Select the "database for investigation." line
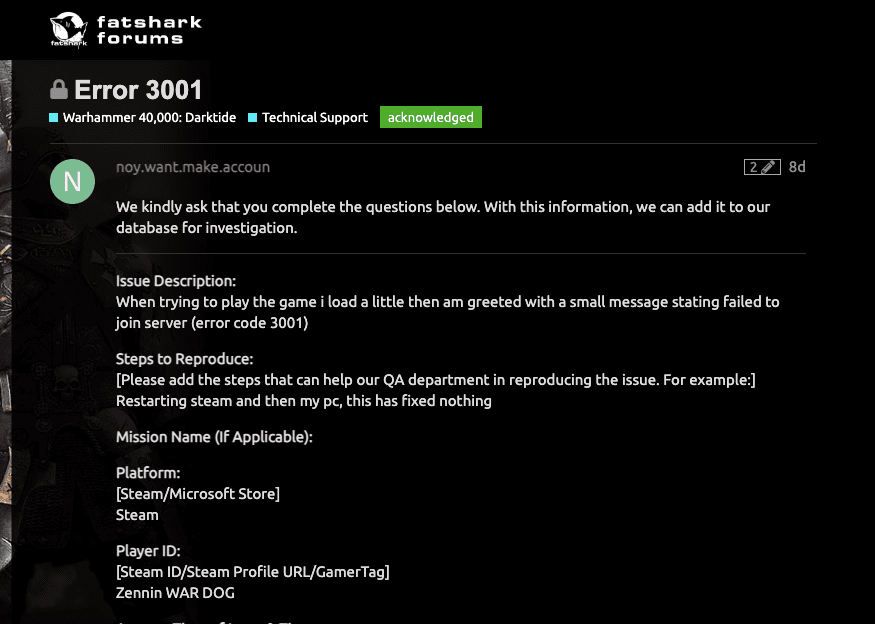This screenshot has width=875, height=624. 206,228
